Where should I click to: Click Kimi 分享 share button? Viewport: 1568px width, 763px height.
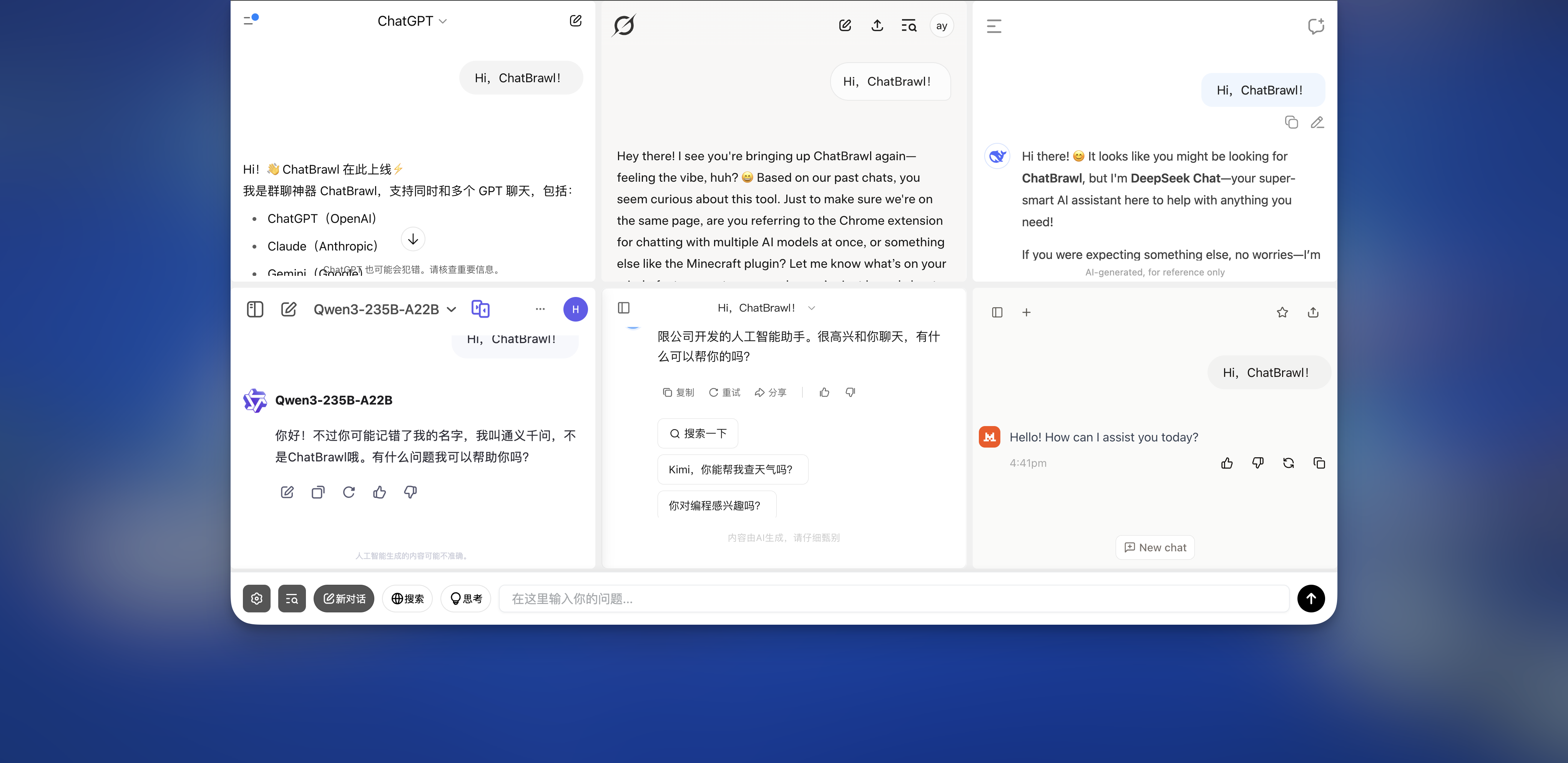(771, 393)
